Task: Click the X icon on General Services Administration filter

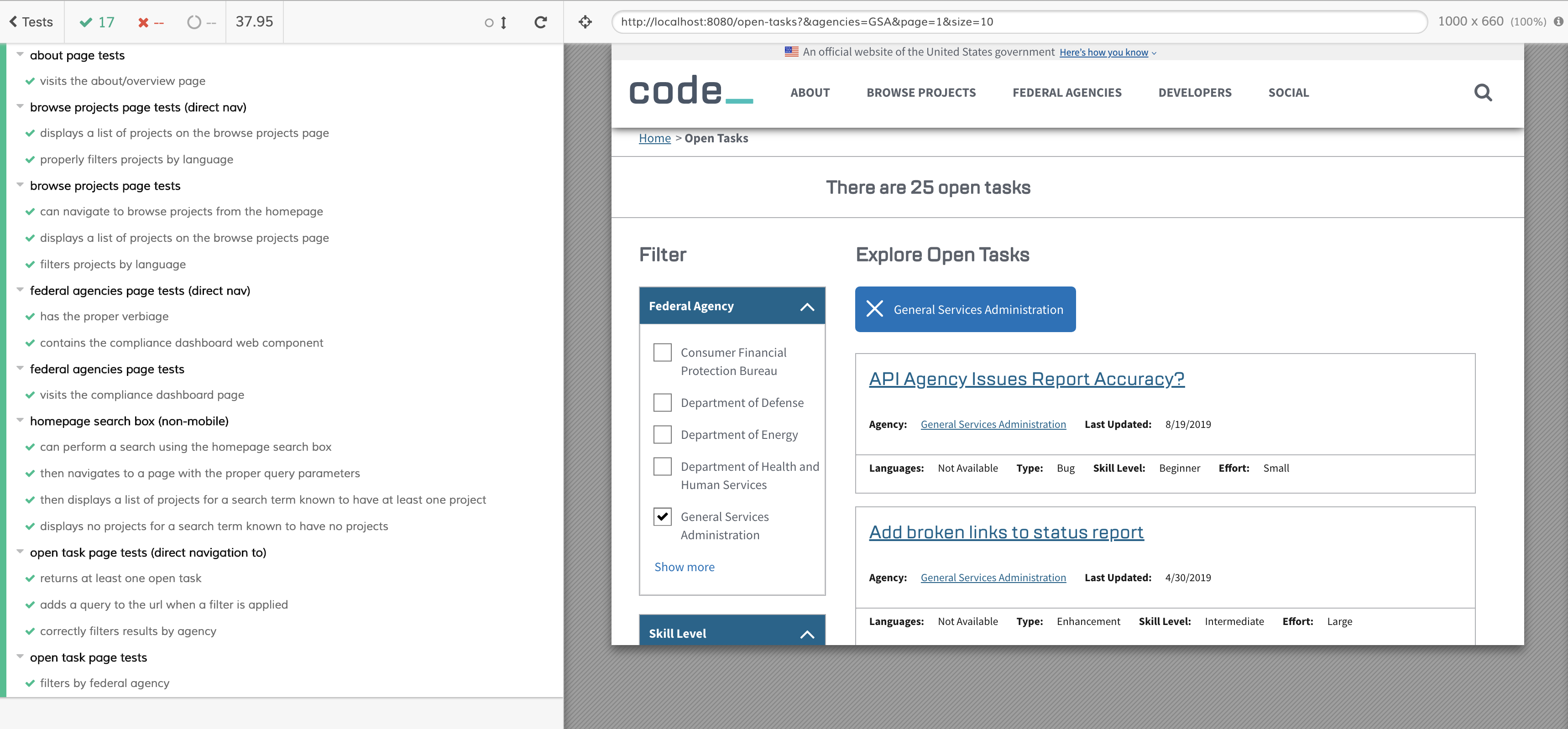Action: coord(875,309)
